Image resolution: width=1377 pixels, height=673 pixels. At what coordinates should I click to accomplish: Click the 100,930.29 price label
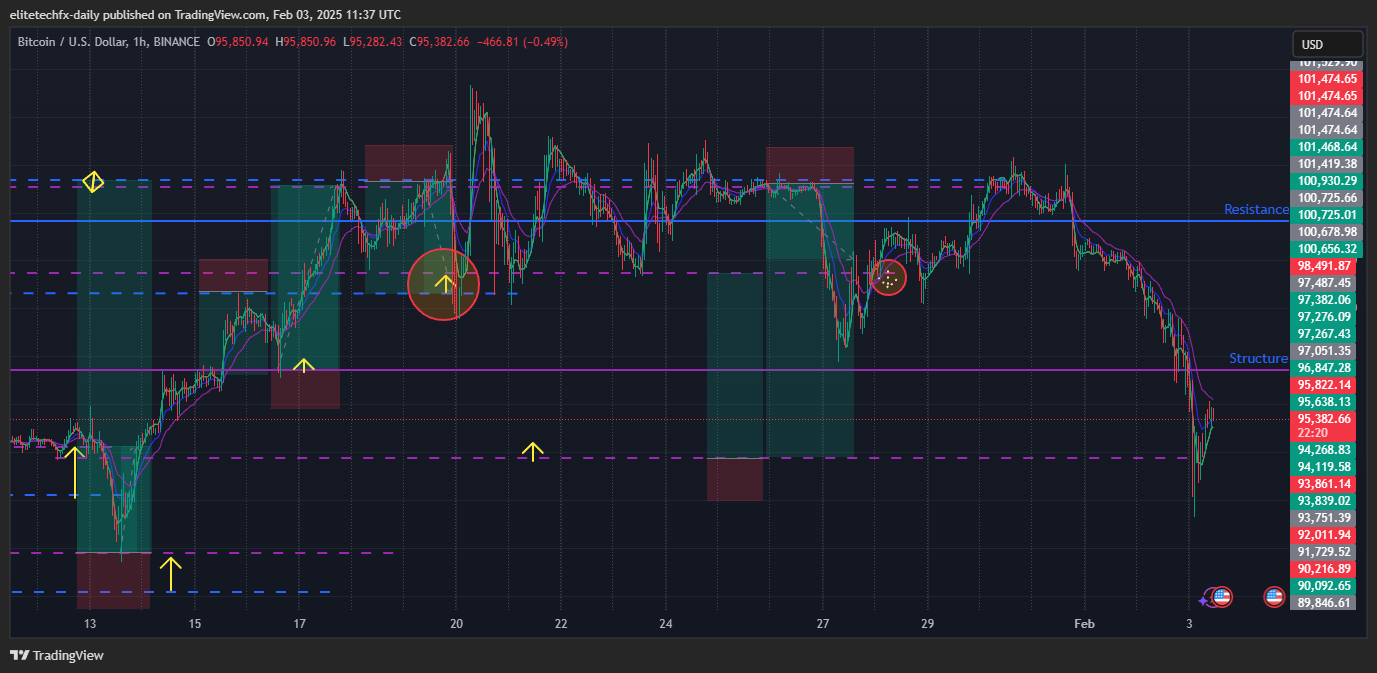coord(1325,180)
